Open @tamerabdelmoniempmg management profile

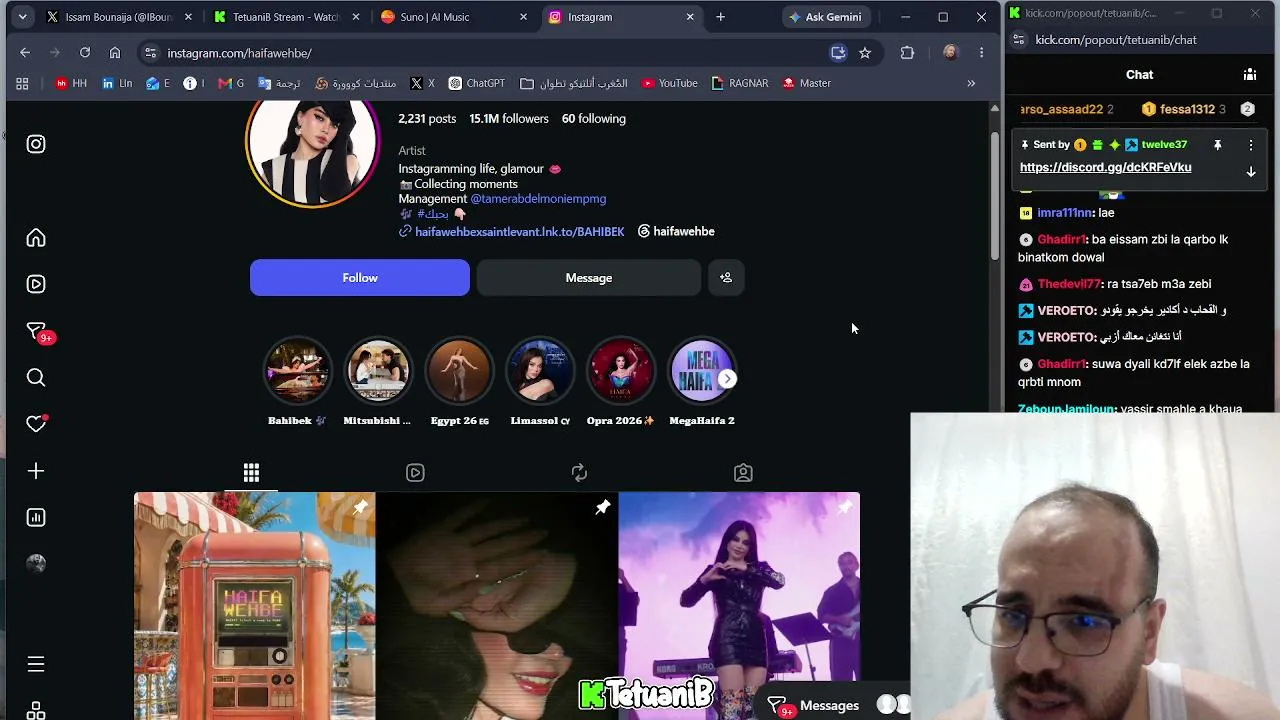coord(538,199)
